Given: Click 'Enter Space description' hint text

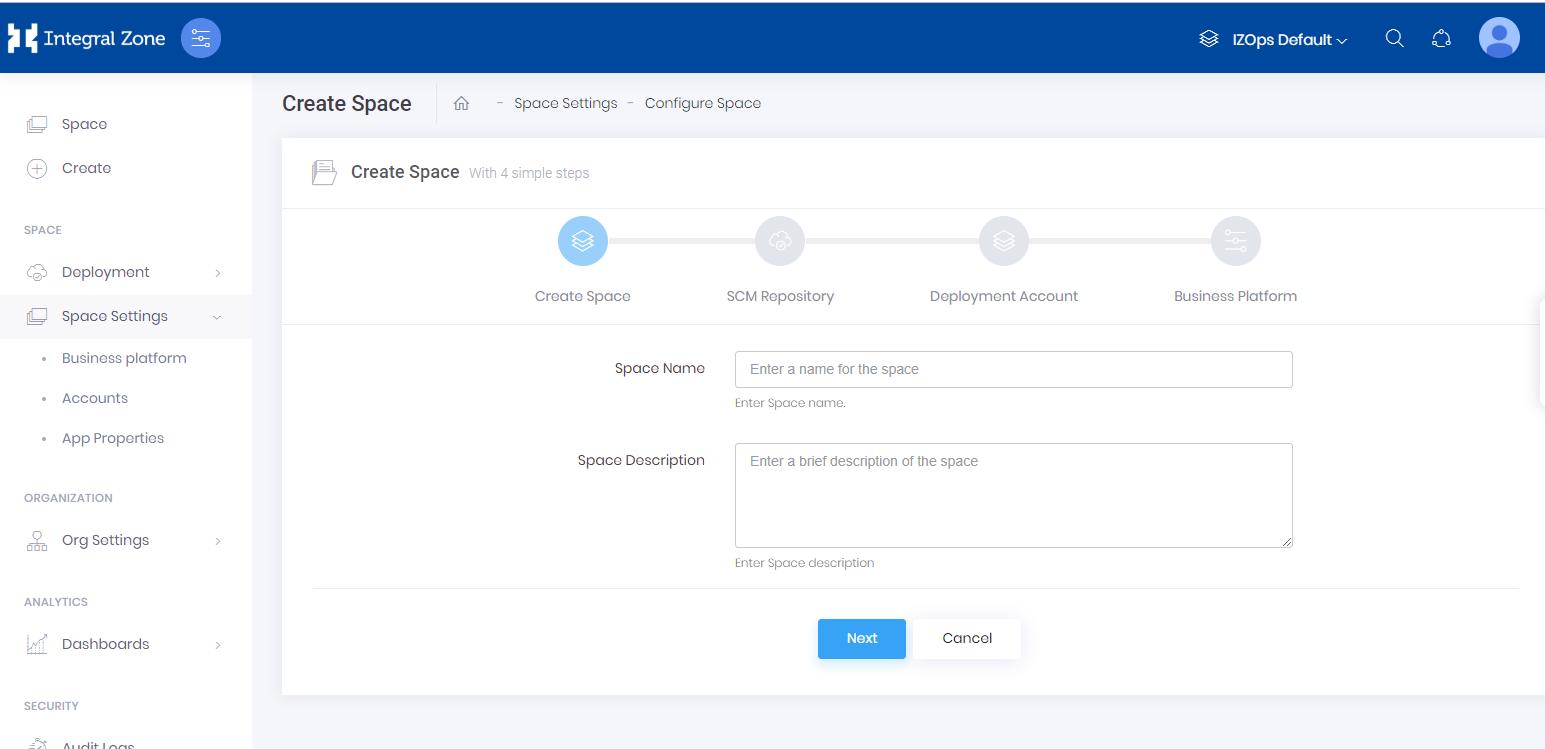Looking at the screenshot, I should (x=805, y=563).
